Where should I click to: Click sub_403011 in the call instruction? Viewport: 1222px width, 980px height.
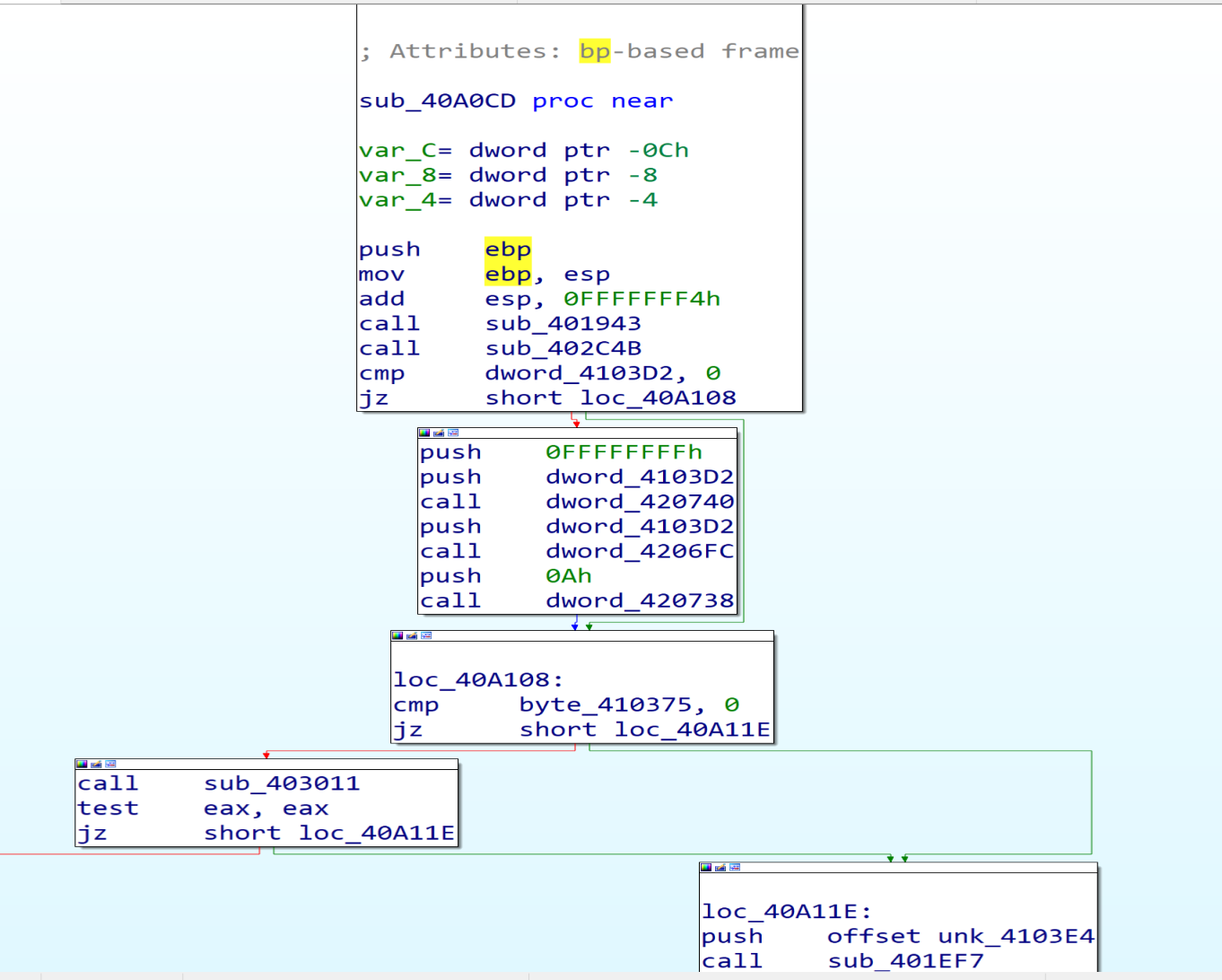(x=282, y=783)
